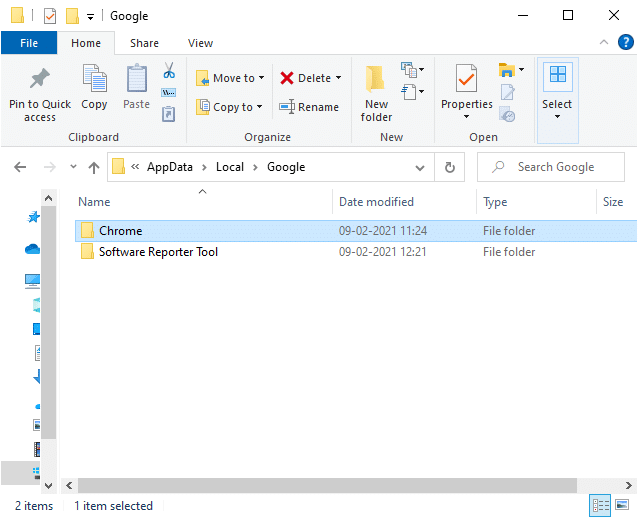This screenshot has width=638, height=518.
Task: Select the Chrome folder row
Action: click(x=356, y=231)
